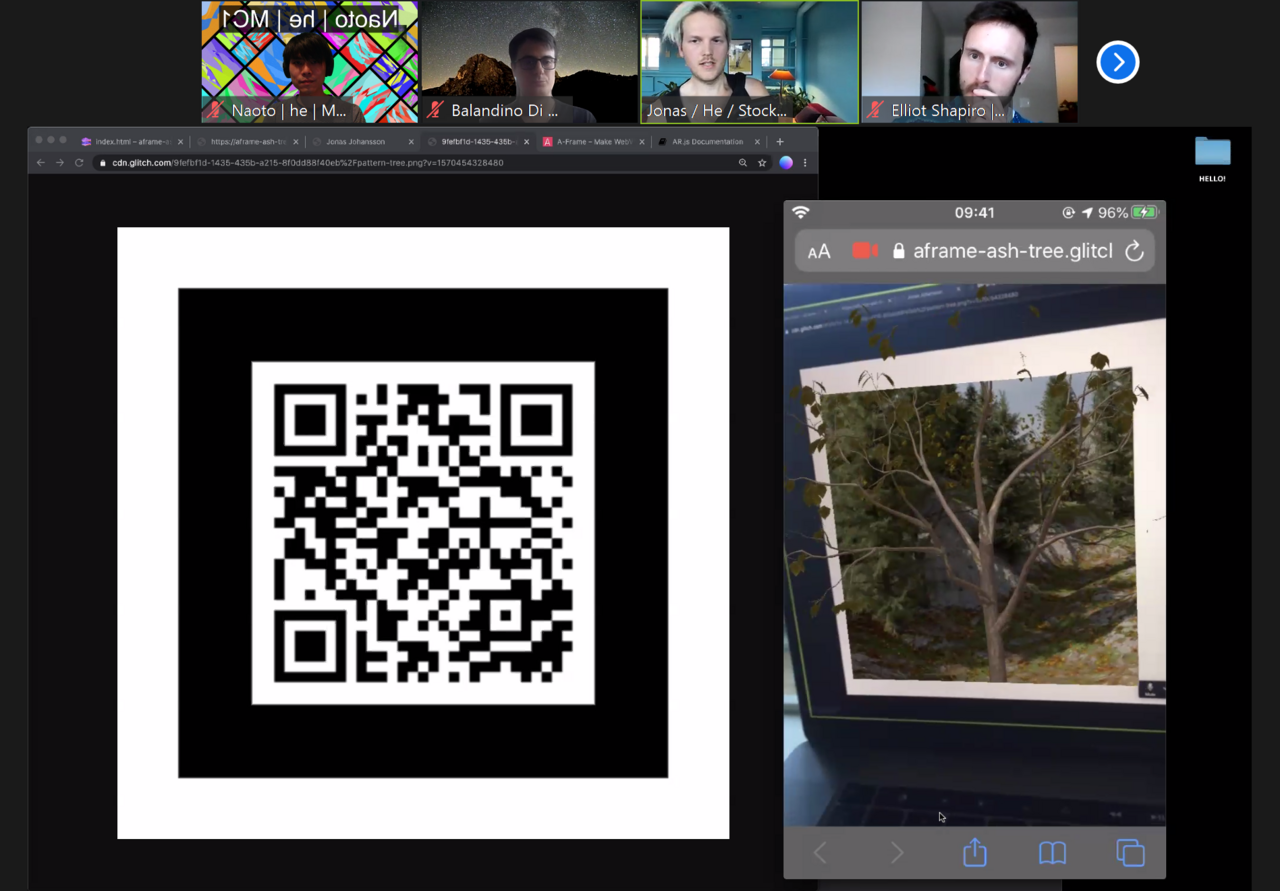Screen dimensions: 1280x891
Task: Show next video participants with blue arrow
Action: click(x=1118, y=62)
